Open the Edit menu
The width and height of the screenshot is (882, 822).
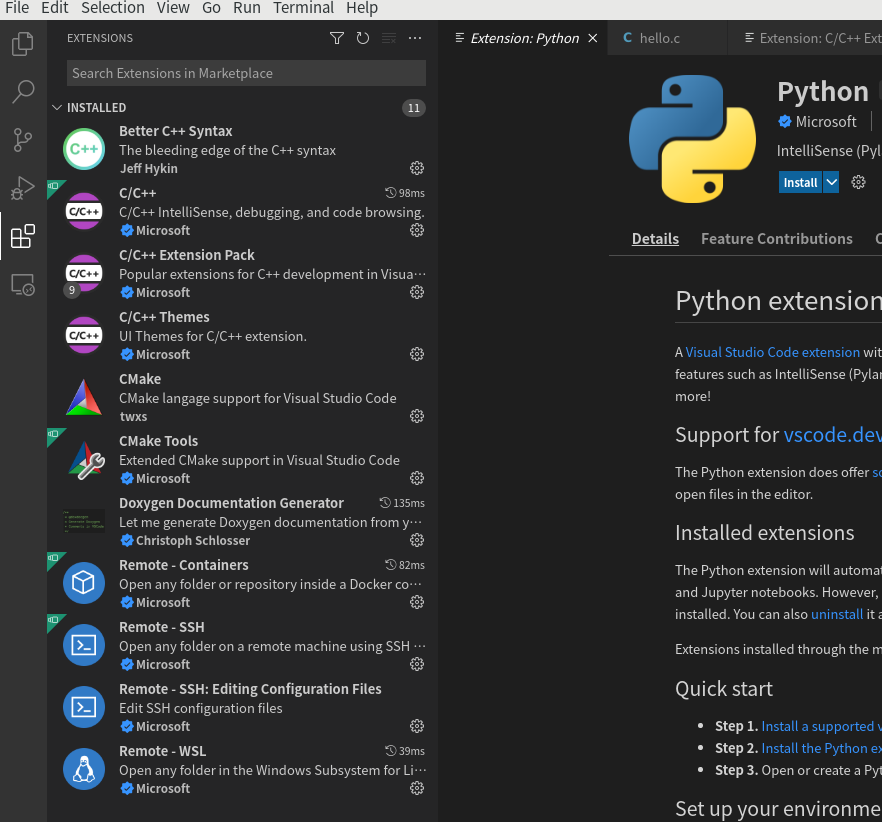(x=55, y=8)
